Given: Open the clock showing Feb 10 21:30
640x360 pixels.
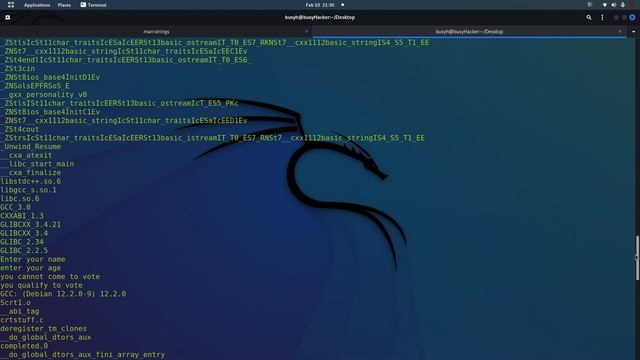Looking at the screenshot, I should pos(320,5).
